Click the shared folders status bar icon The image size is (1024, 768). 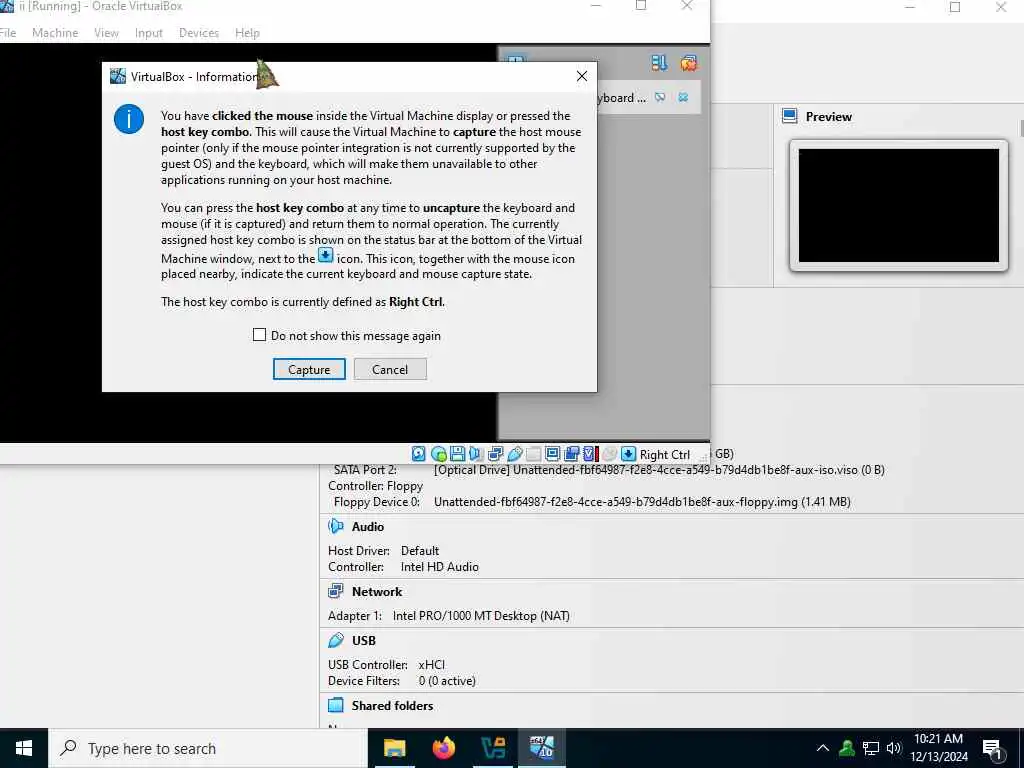pos(534,454)
